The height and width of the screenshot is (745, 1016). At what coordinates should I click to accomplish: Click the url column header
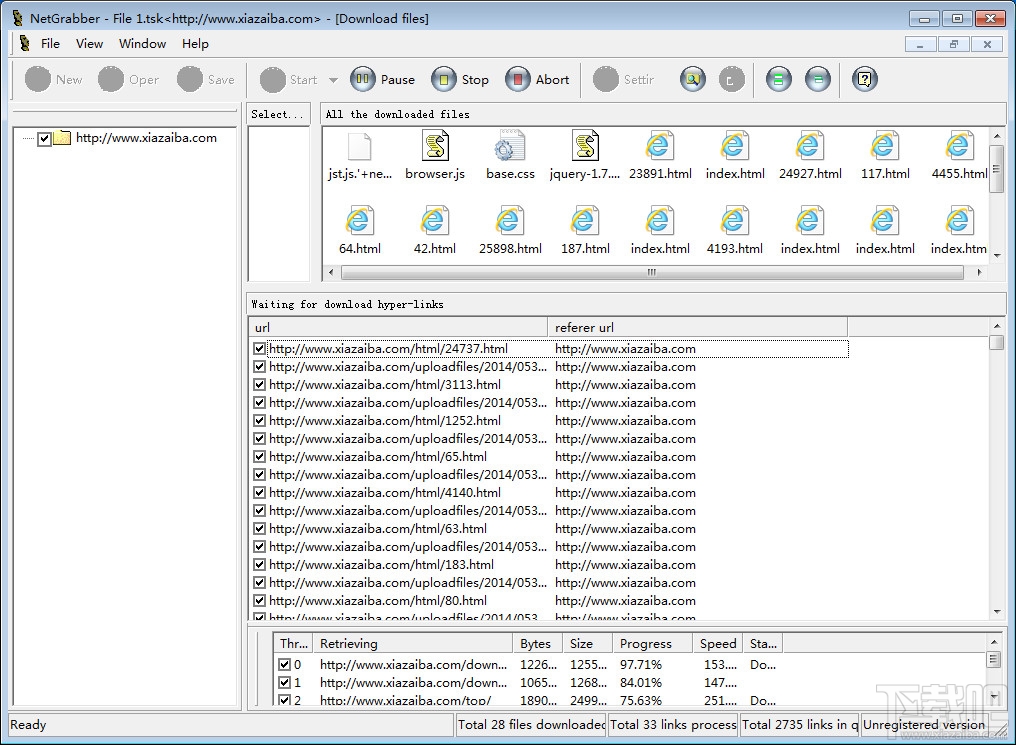pos(397,327)
